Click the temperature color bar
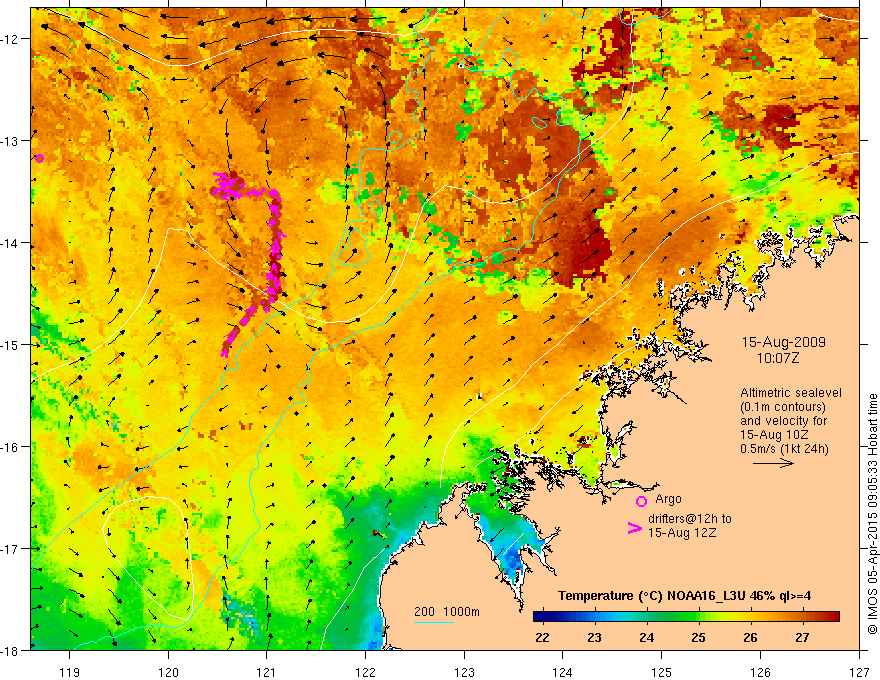The image size is (880, 680). coord(686,617)
